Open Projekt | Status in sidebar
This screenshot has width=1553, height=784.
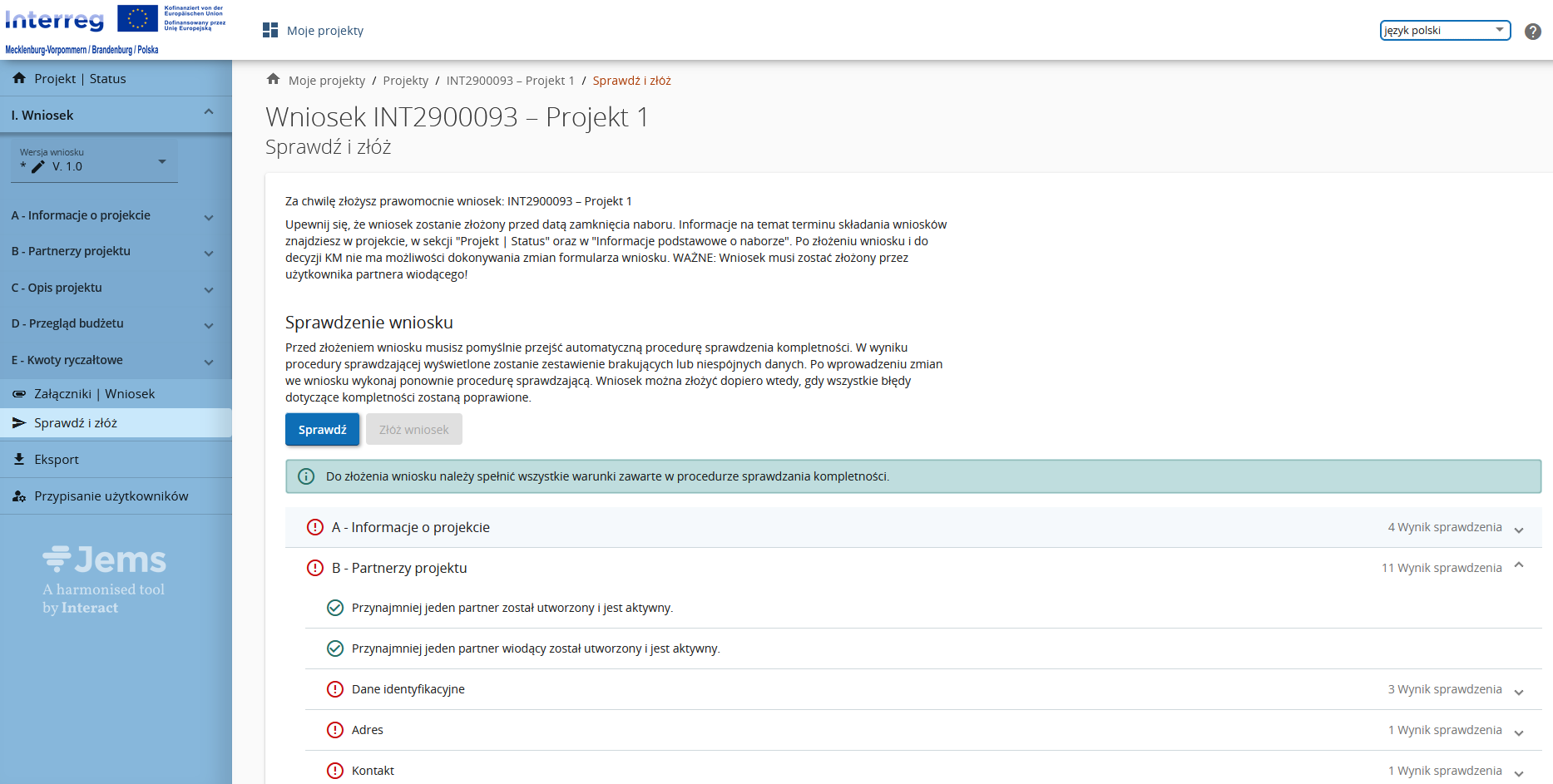click(x=80, y=79)
